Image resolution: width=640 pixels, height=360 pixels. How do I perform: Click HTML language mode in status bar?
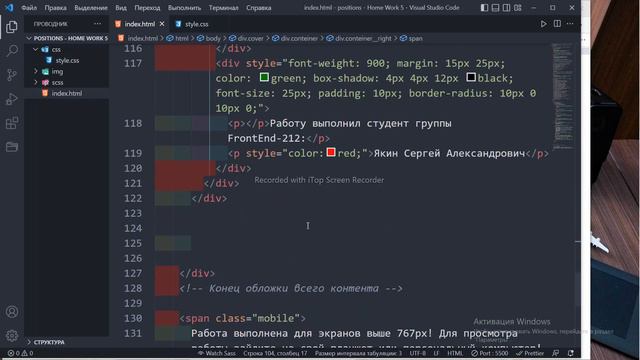coord(455,353)
